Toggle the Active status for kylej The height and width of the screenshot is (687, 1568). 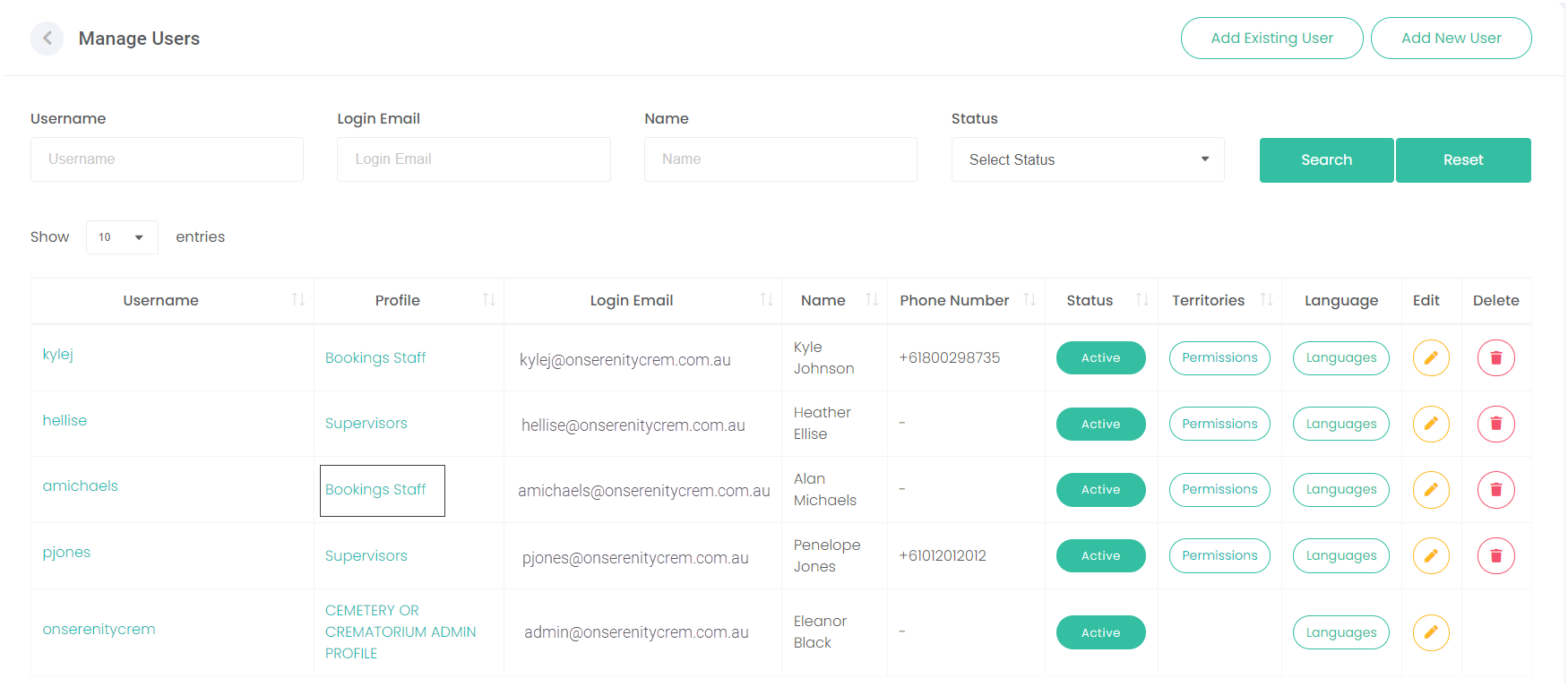tap(1101, 358)
